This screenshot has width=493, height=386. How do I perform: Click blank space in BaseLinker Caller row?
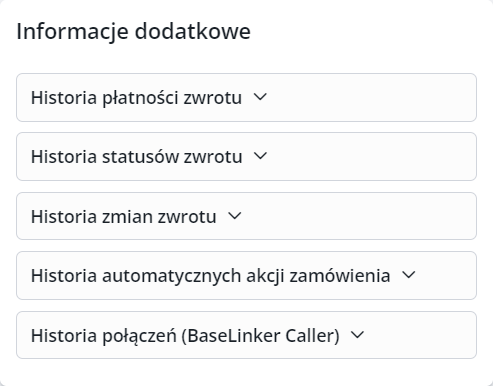click(x=420, y=335)
